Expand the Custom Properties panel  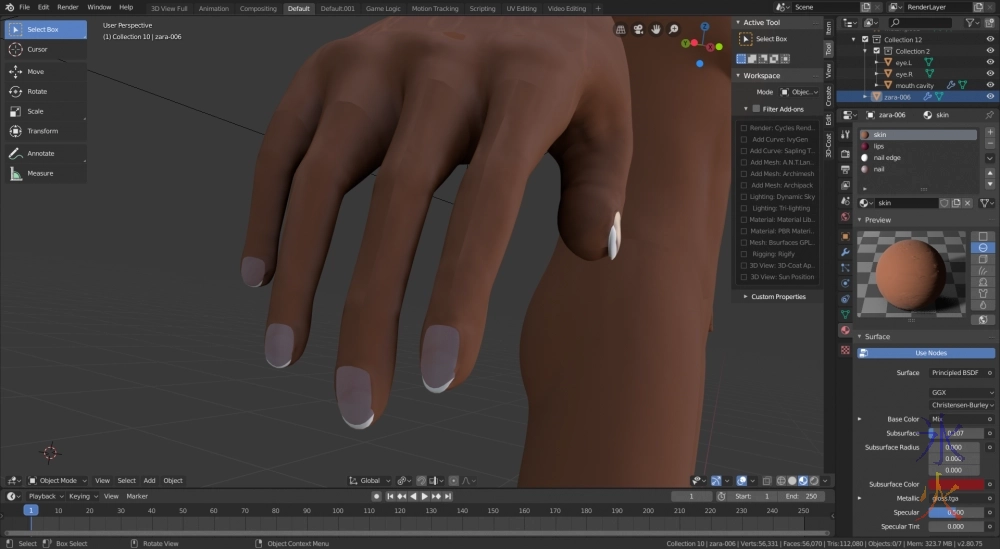point(777,297)
